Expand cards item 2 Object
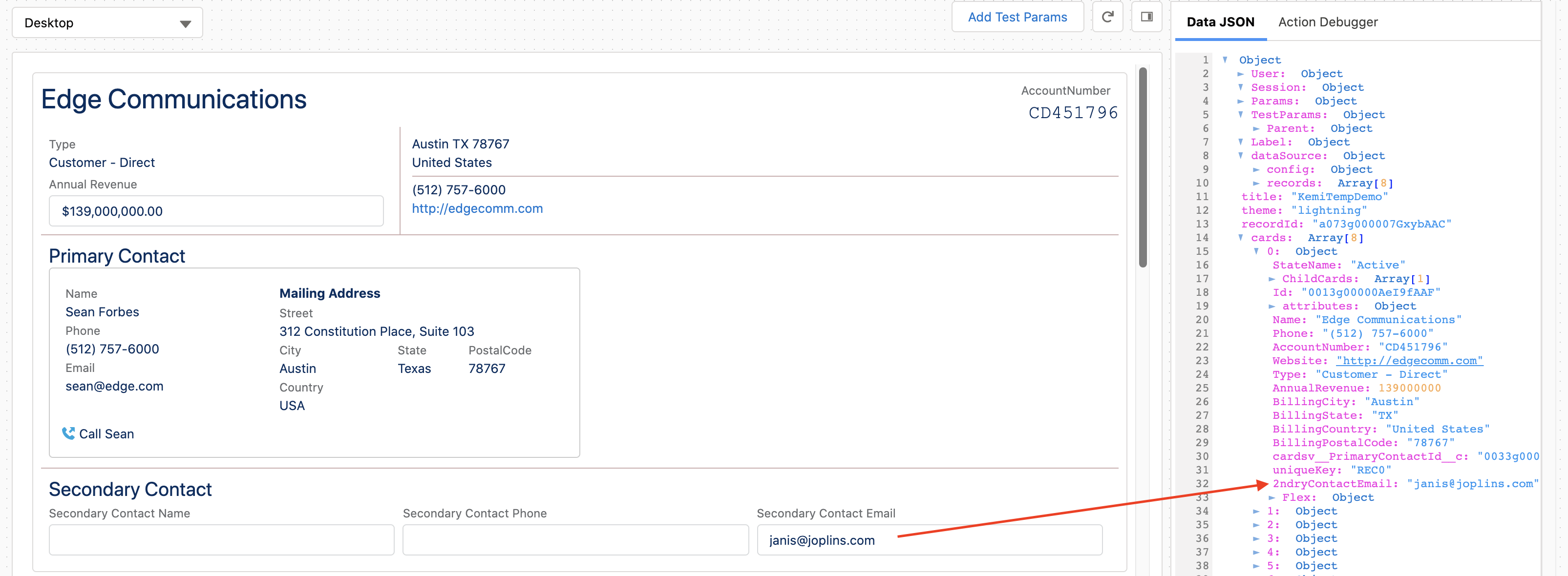 [1256, 525]
